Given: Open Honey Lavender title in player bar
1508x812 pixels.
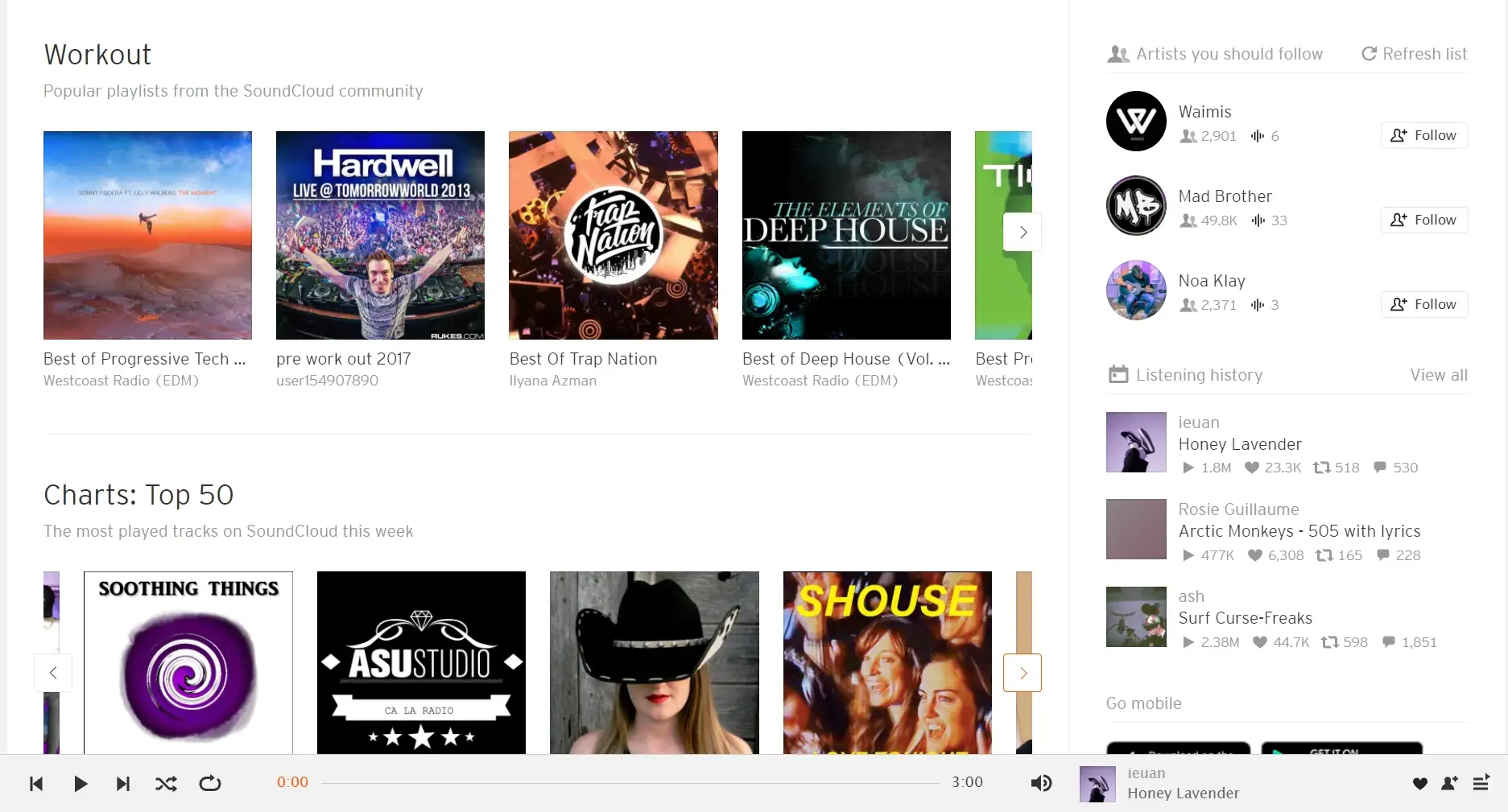Looking at the screenshot, I should click(x=1184, y=793).
